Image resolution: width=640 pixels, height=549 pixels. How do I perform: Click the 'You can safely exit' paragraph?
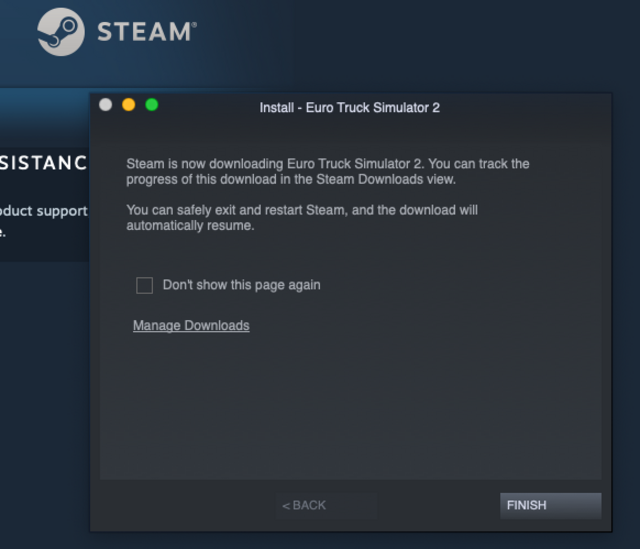[x=302, y=218]
